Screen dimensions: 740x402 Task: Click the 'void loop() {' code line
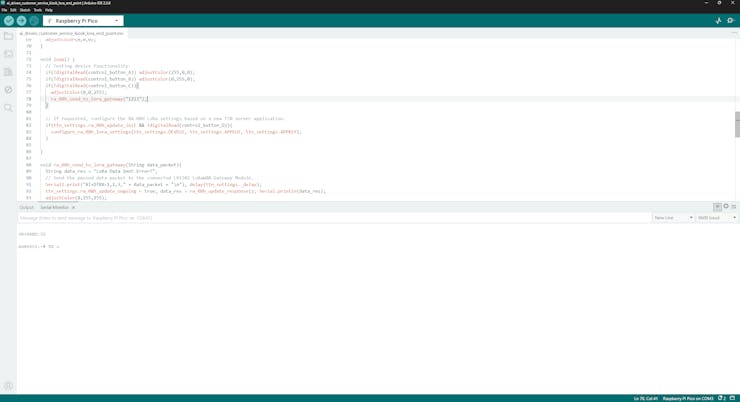[x=57, y=59]
